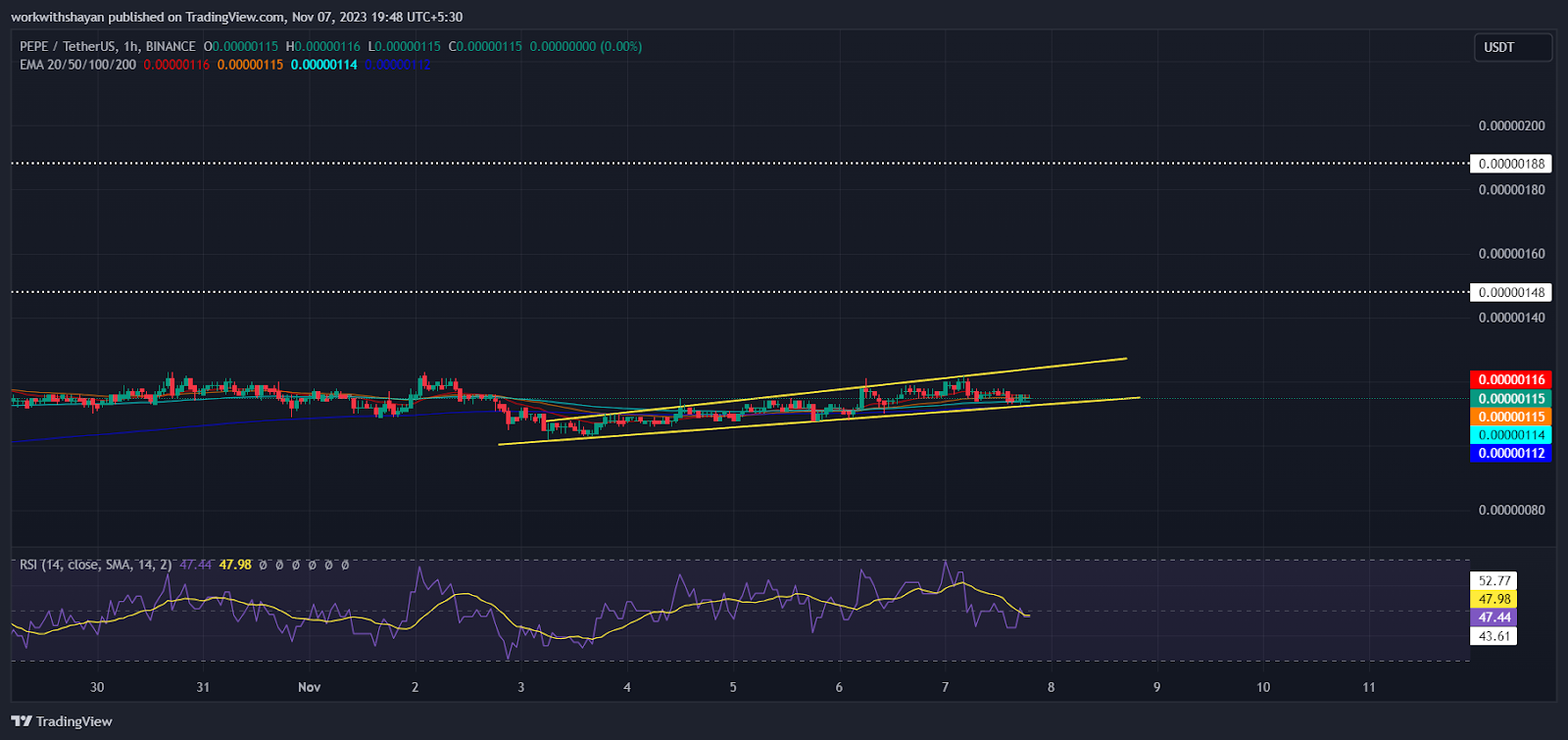The image size is (1568, 740).
Task: Click the 52.77 RSI axis label
Action: click(x=1494, y=580)
